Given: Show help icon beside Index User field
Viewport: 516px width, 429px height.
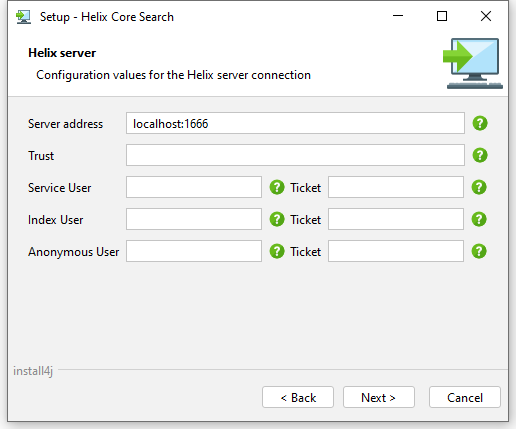Looking at the screenshot, I should point(277,219).
